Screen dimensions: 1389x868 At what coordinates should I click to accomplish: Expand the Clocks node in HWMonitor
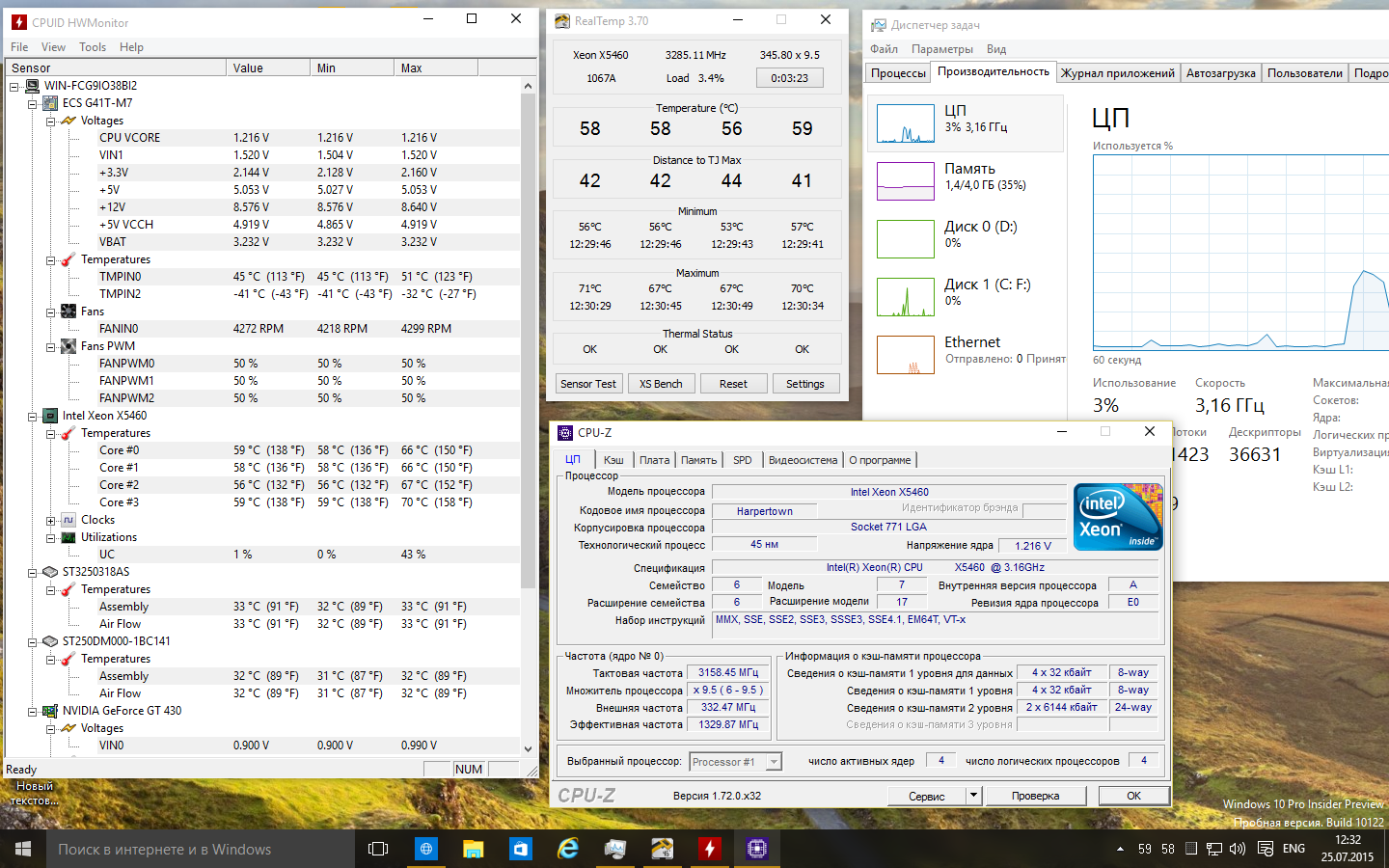51,521
